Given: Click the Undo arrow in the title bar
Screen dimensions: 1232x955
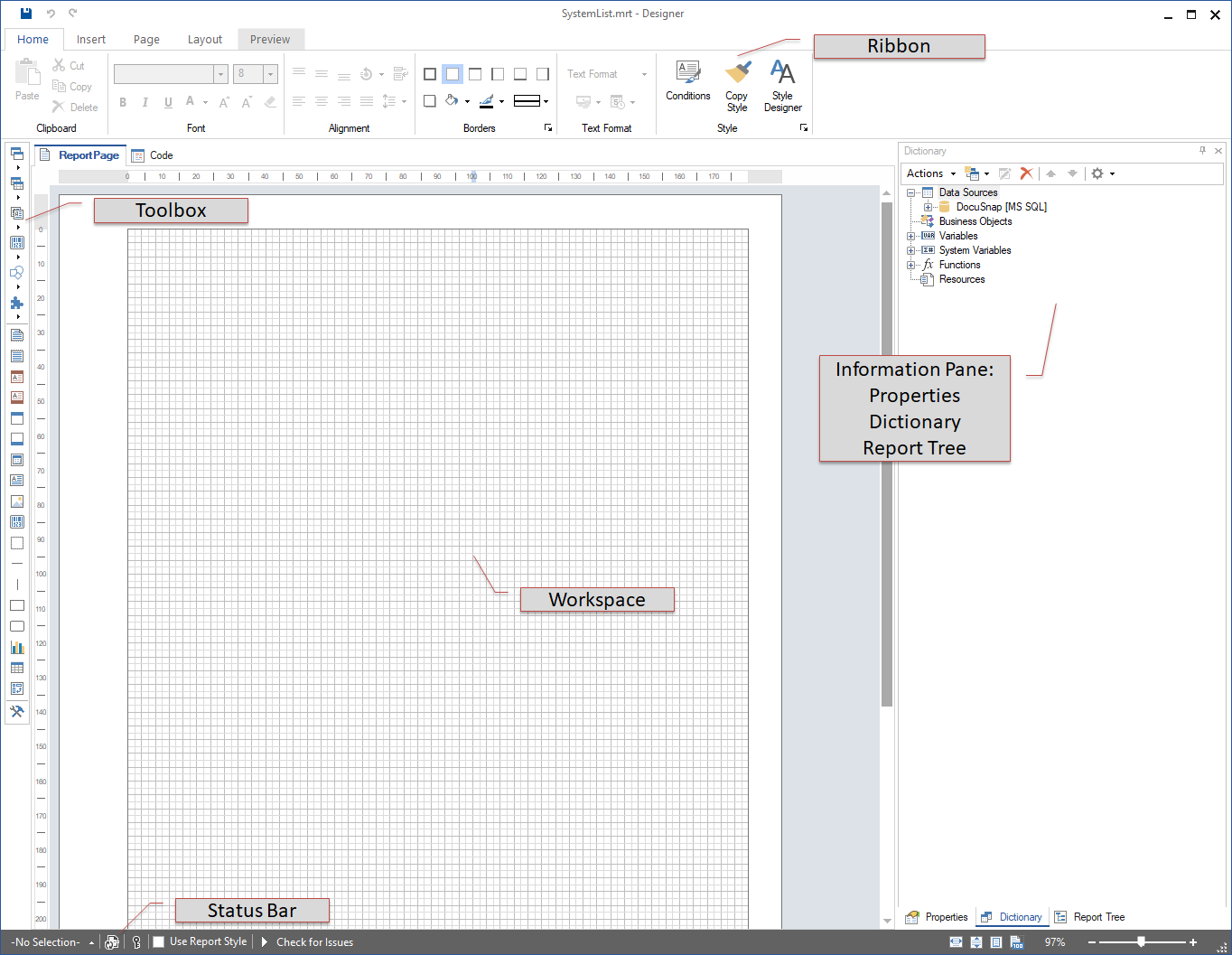Looking at the screenshot, I should [x=51, y=14].
